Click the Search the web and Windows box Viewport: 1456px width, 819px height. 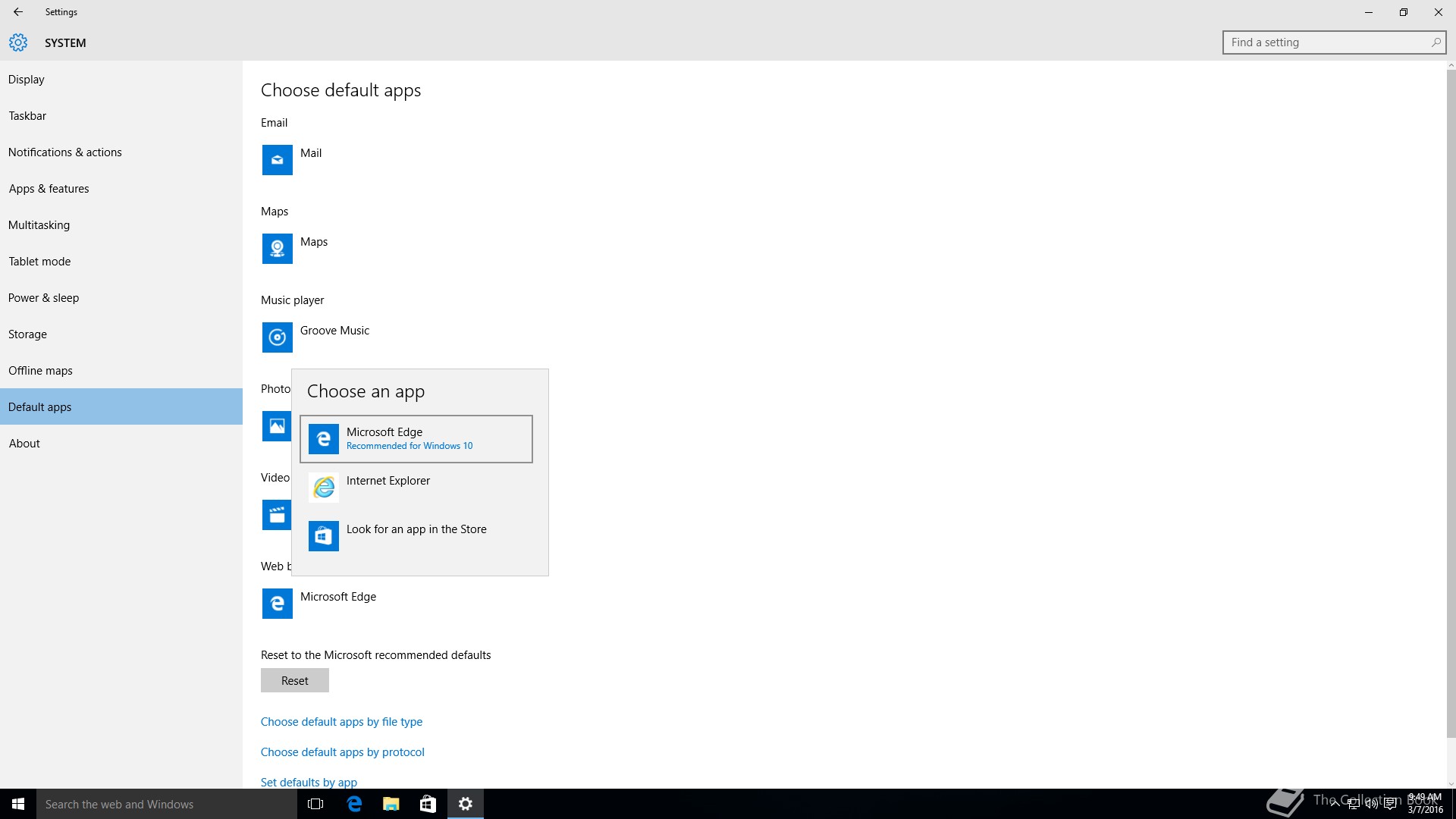click(167, 804)
